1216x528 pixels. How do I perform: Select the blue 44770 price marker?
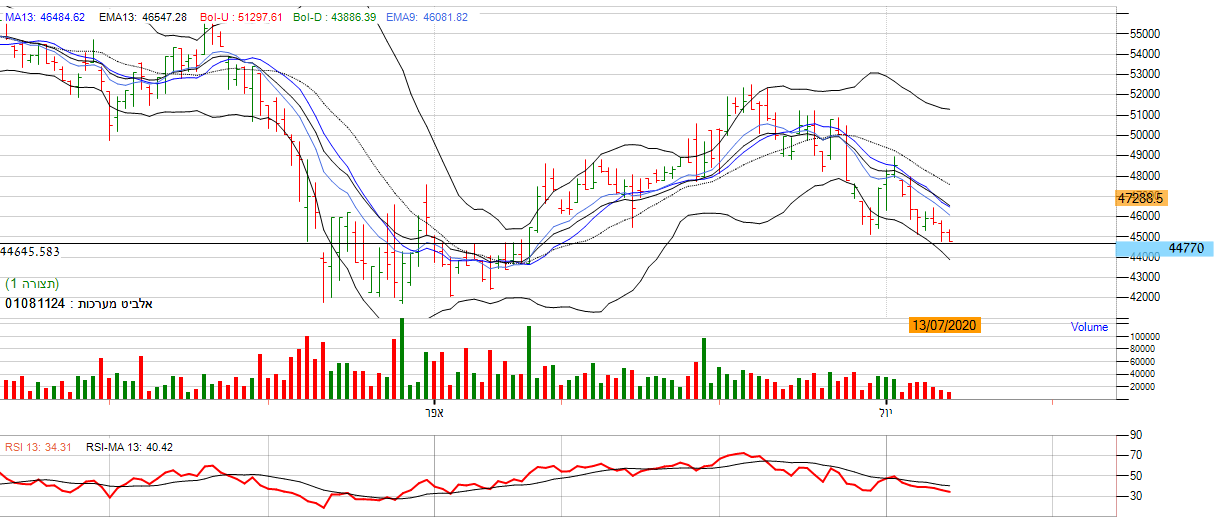pyautogui.click(x=1180, y=248)
